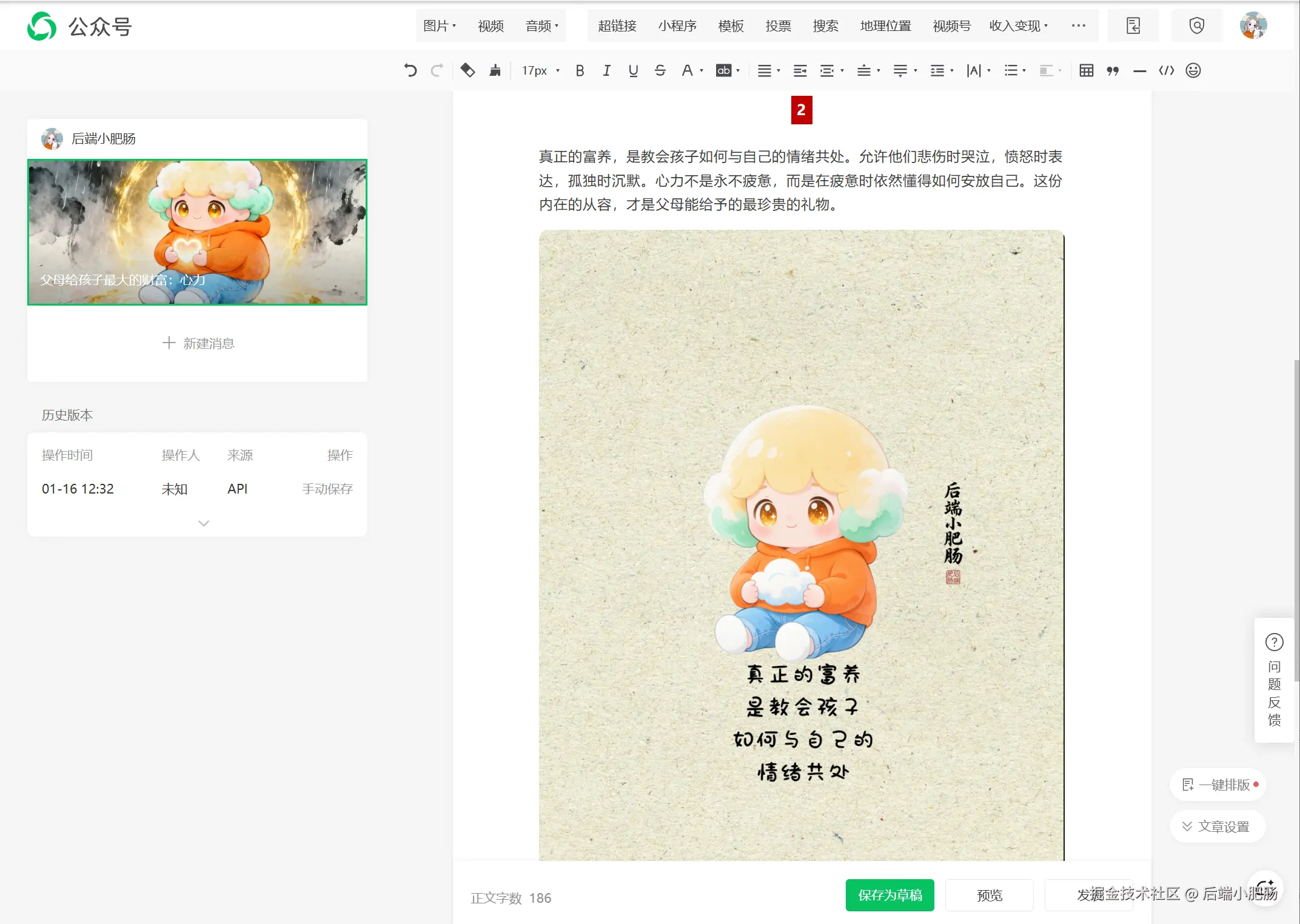Insert a code block with the code icon
Image resolution: width=1300 pixels, height=924 pixels.
[1166, 70]
